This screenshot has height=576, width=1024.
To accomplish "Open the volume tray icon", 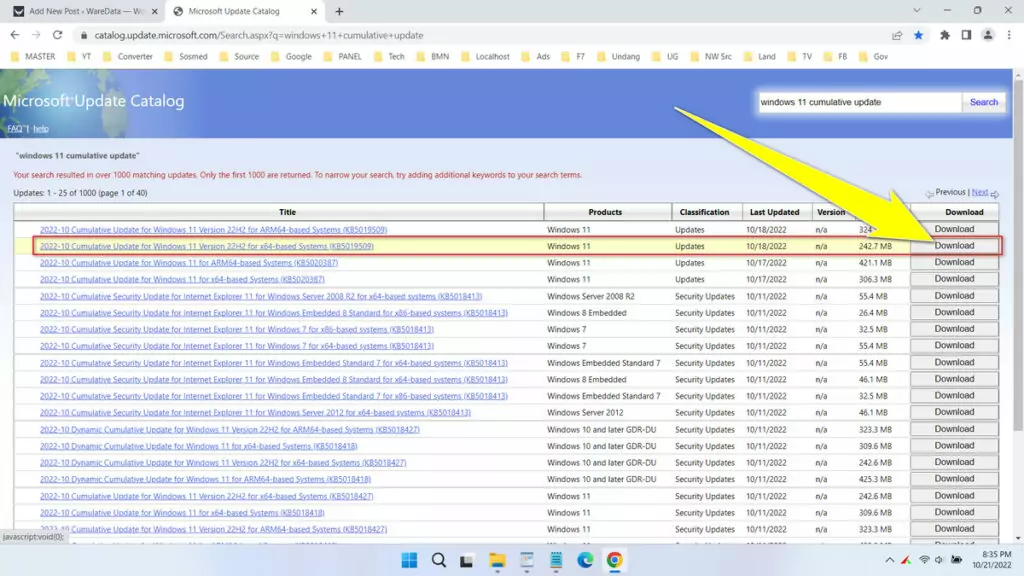I will click(x=939, y=560).
